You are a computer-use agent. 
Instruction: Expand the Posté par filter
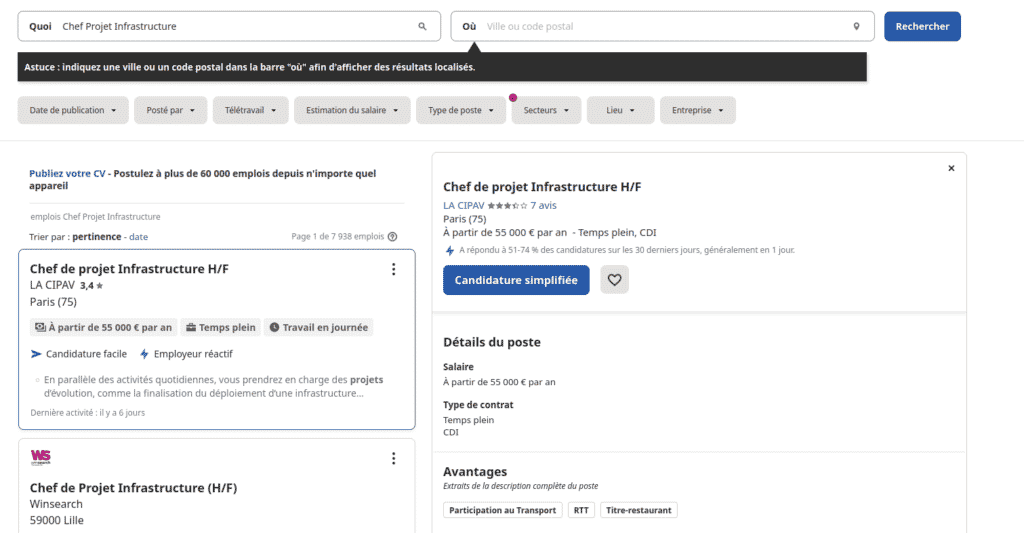coord(170,110)
